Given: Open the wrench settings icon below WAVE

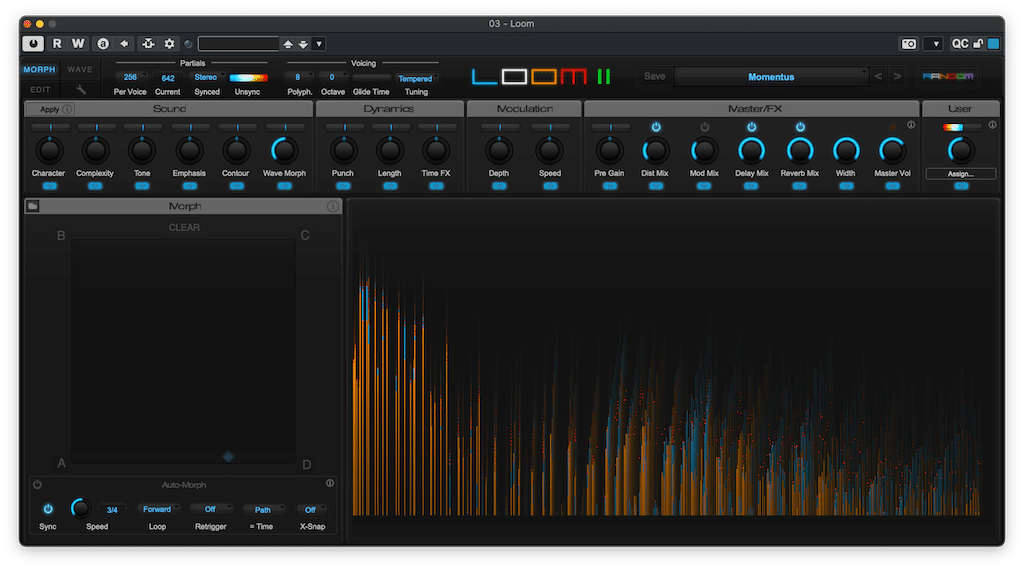Looking at the screenshot, I should click(x=81, y=89).
